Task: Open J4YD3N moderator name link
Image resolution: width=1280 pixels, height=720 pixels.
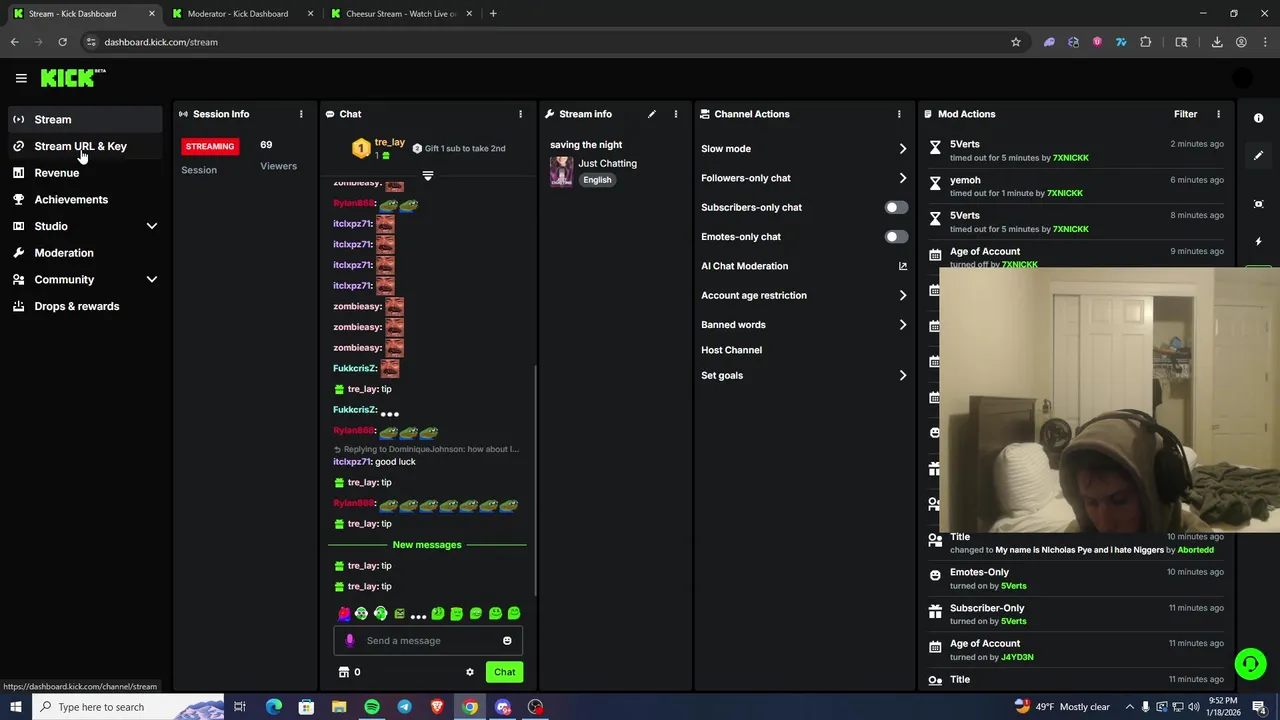Action: (x=1016, y=657)
